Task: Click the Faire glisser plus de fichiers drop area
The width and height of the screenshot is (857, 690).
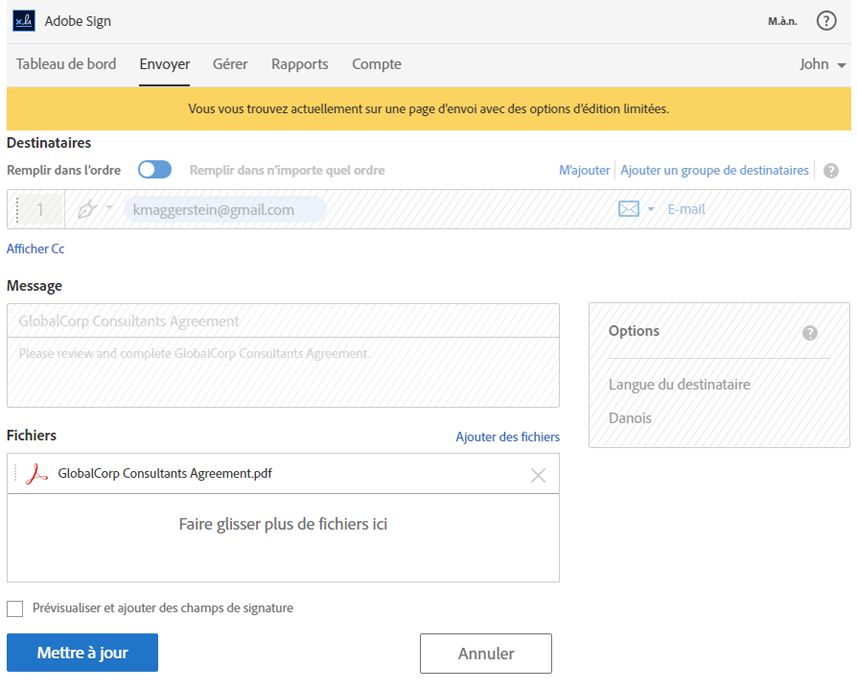Action: pos(283,538)
